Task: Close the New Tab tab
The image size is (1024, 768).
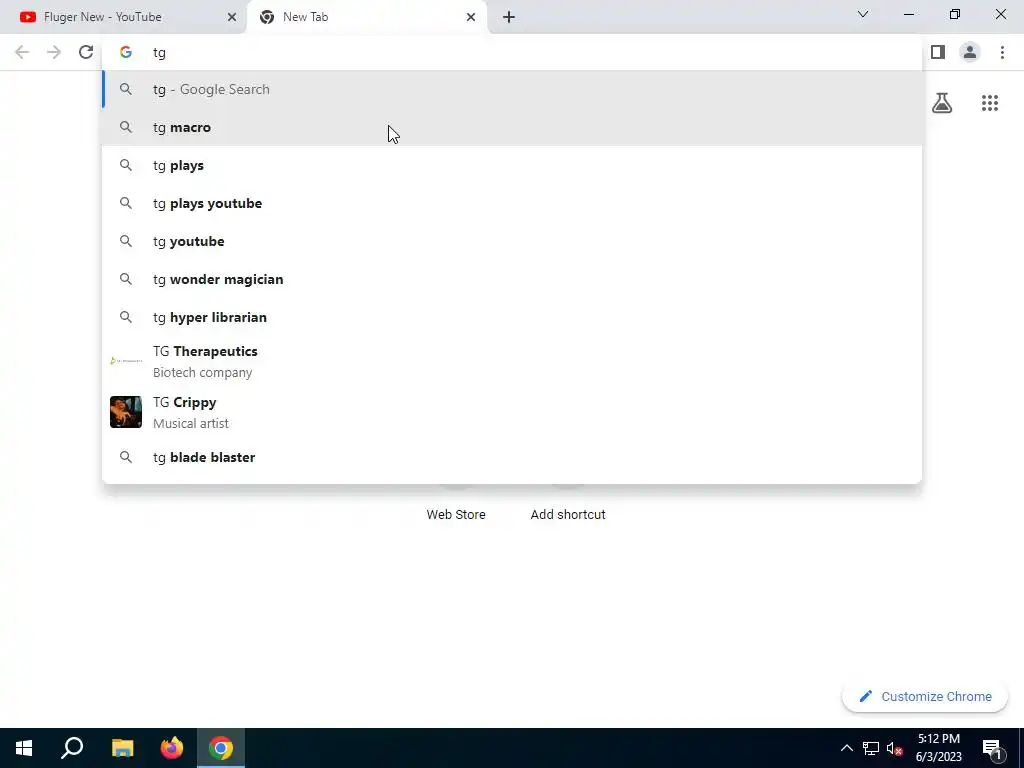Action: [x=471, y=17]
